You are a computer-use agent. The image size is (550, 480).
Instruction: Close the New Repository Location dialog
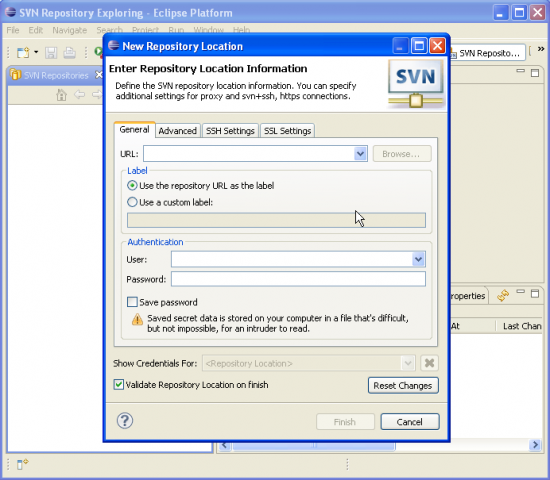pyautogui.click(x=437, y=46)
